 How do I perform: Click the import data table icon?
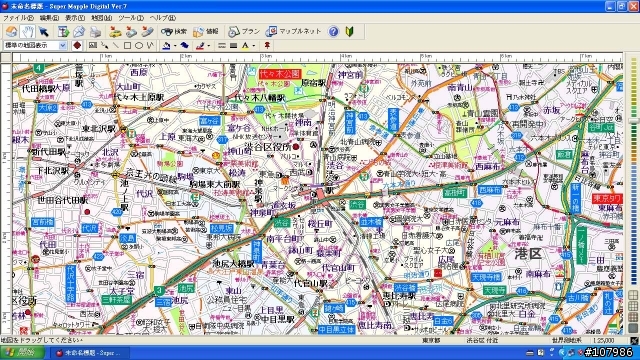pos(63,31)
